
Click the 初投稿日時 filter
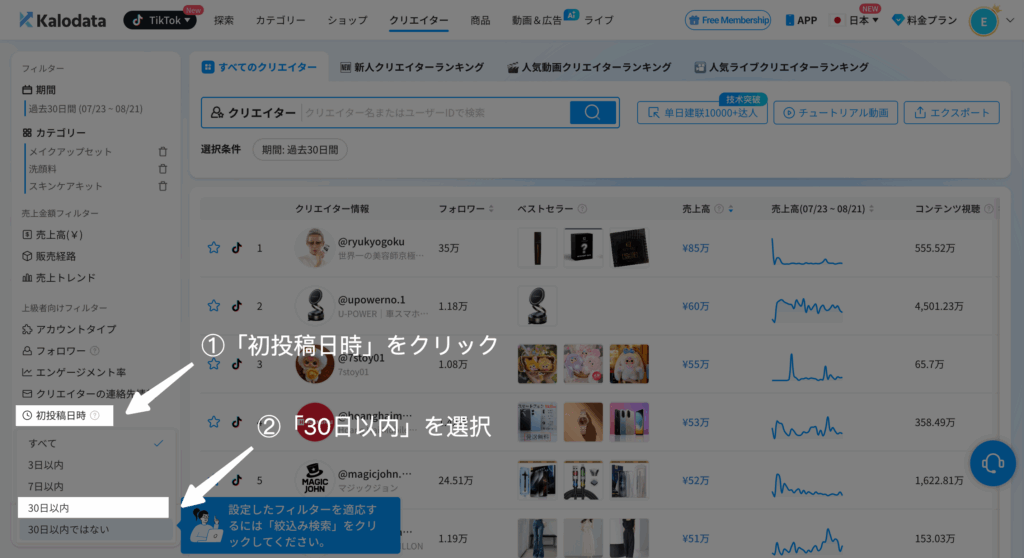(x=64, y=416)
